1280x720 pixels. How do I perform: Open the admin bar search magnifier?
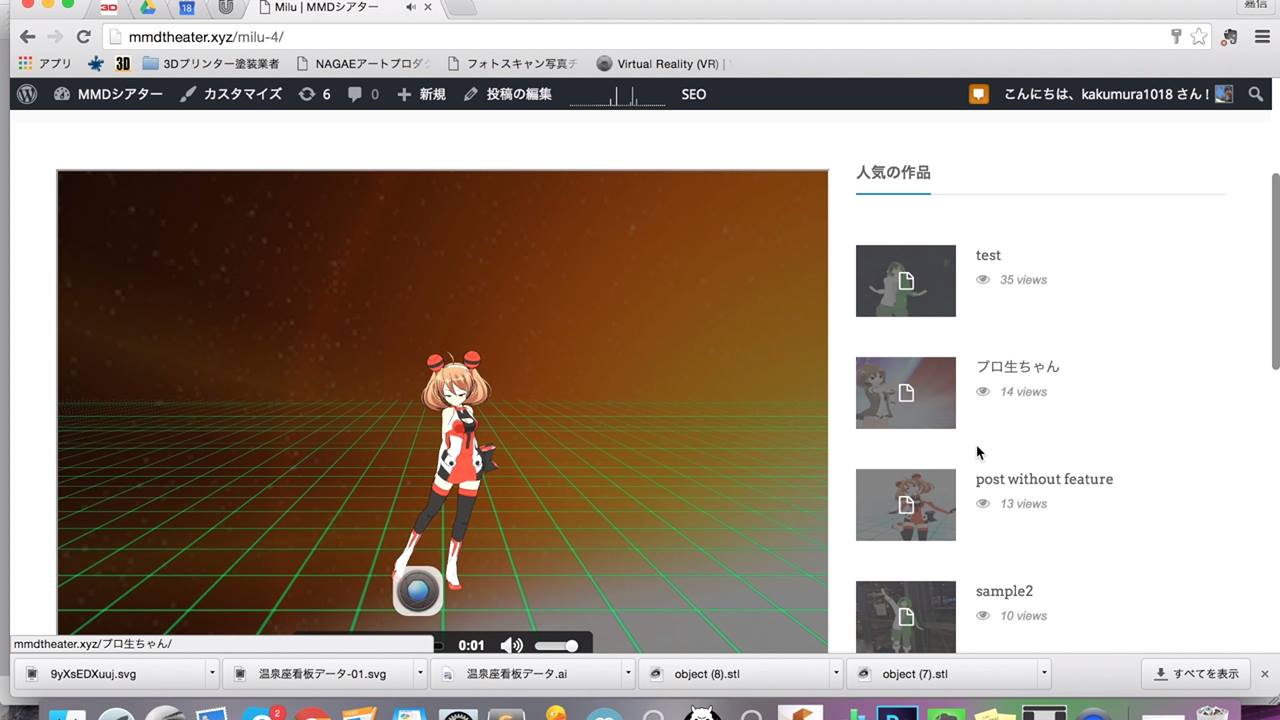click(x=1255, y=94)
